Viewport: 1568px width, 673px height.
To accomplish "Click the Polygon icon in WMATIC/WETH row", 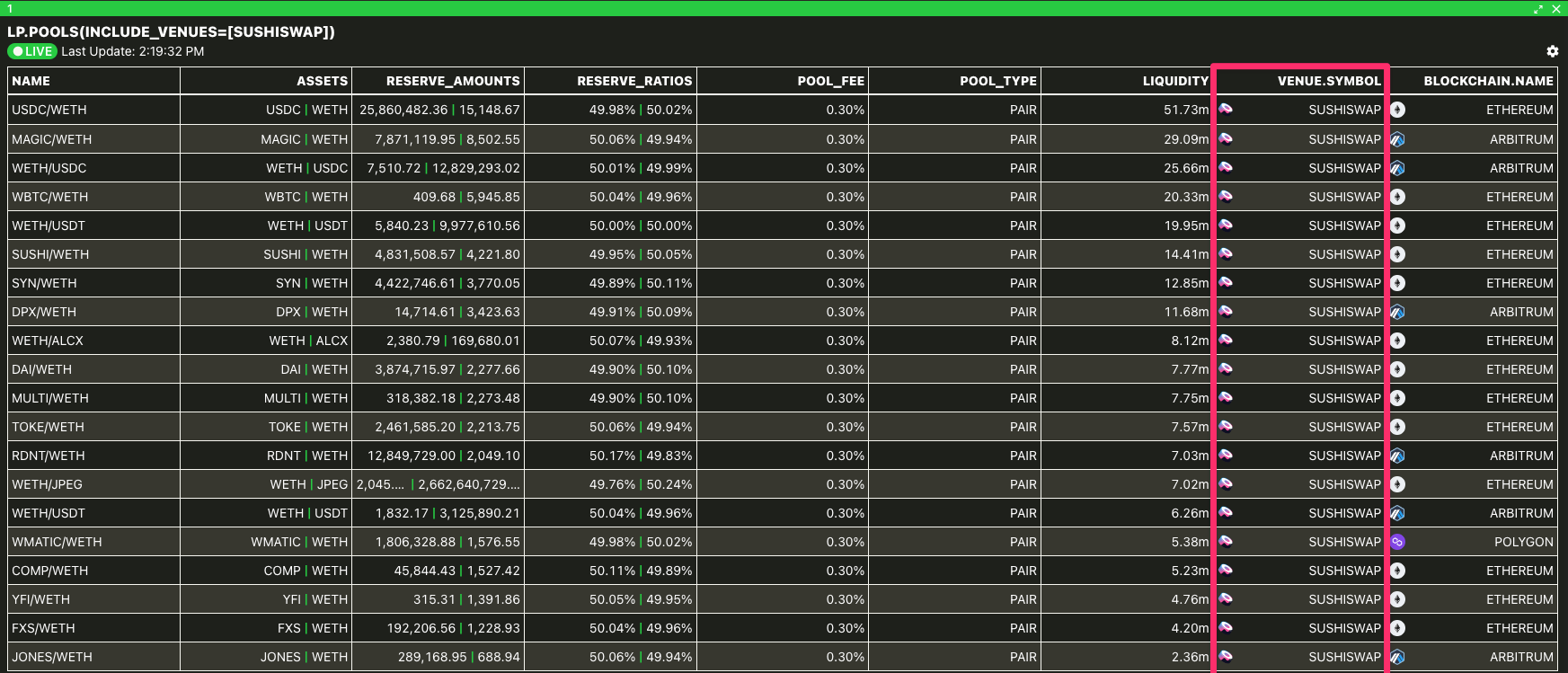I will click(1397, 542).
